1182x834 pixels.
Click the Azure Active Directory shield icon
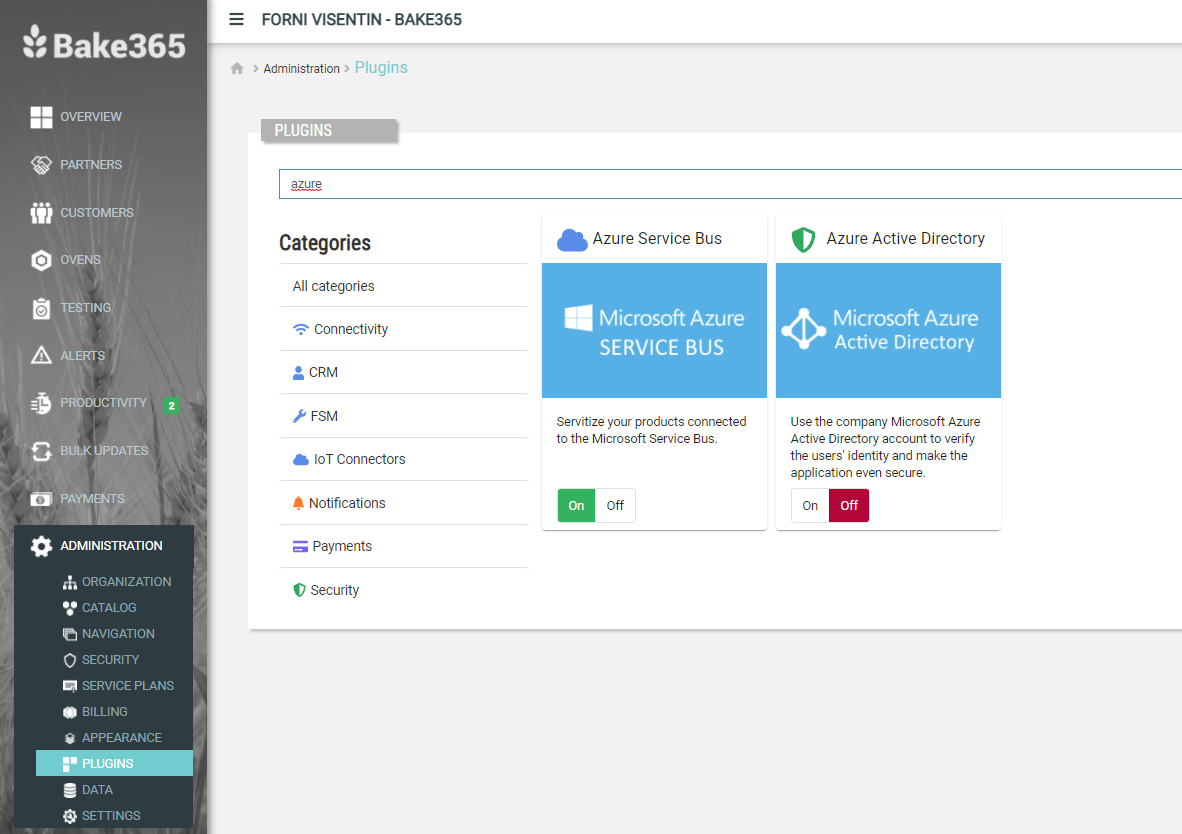coord(804,240)
